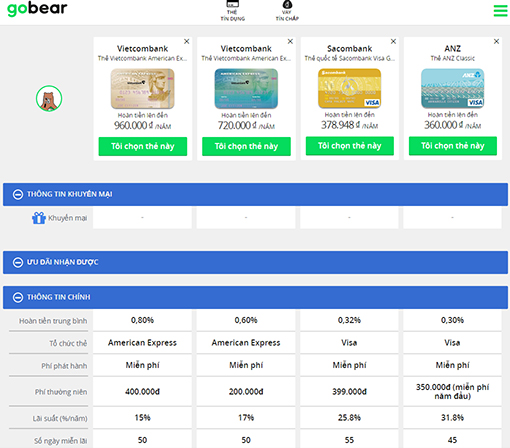Click the ANZ card title
The width and height of the screenshot is (510, 448).
pos(453,49)
